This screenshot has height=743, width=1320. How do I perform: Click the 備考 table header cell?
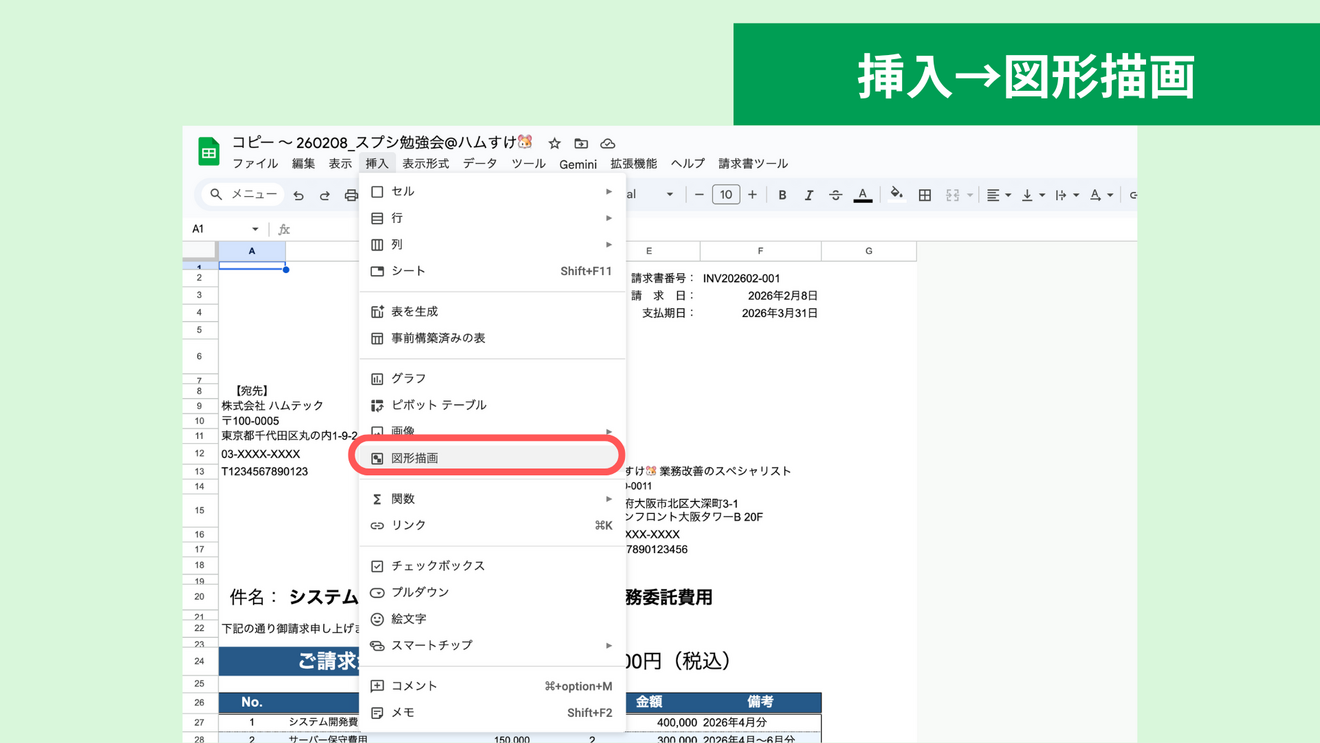coord(760,702)
